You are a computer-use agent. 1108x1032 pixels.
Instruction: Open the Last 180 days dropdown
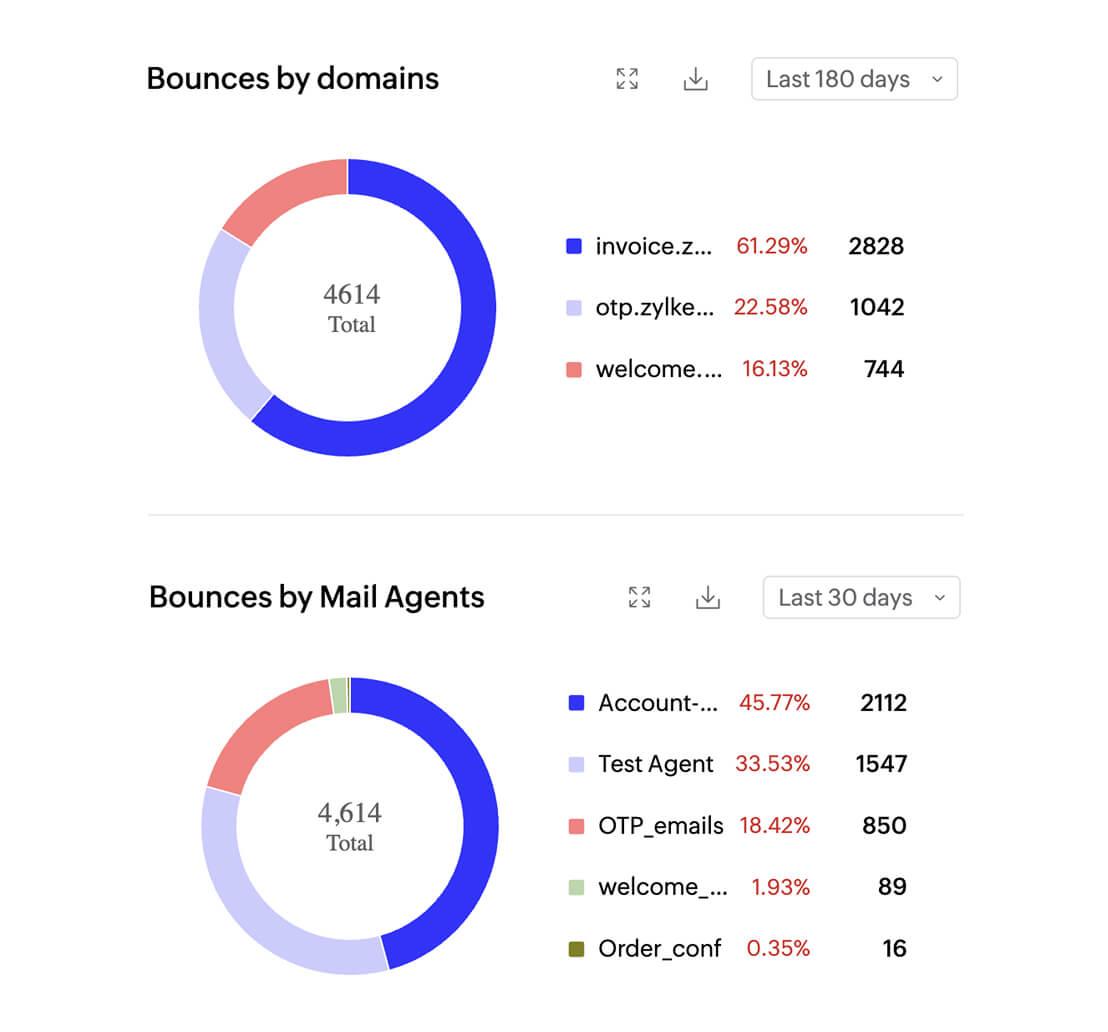coord(854,79)
